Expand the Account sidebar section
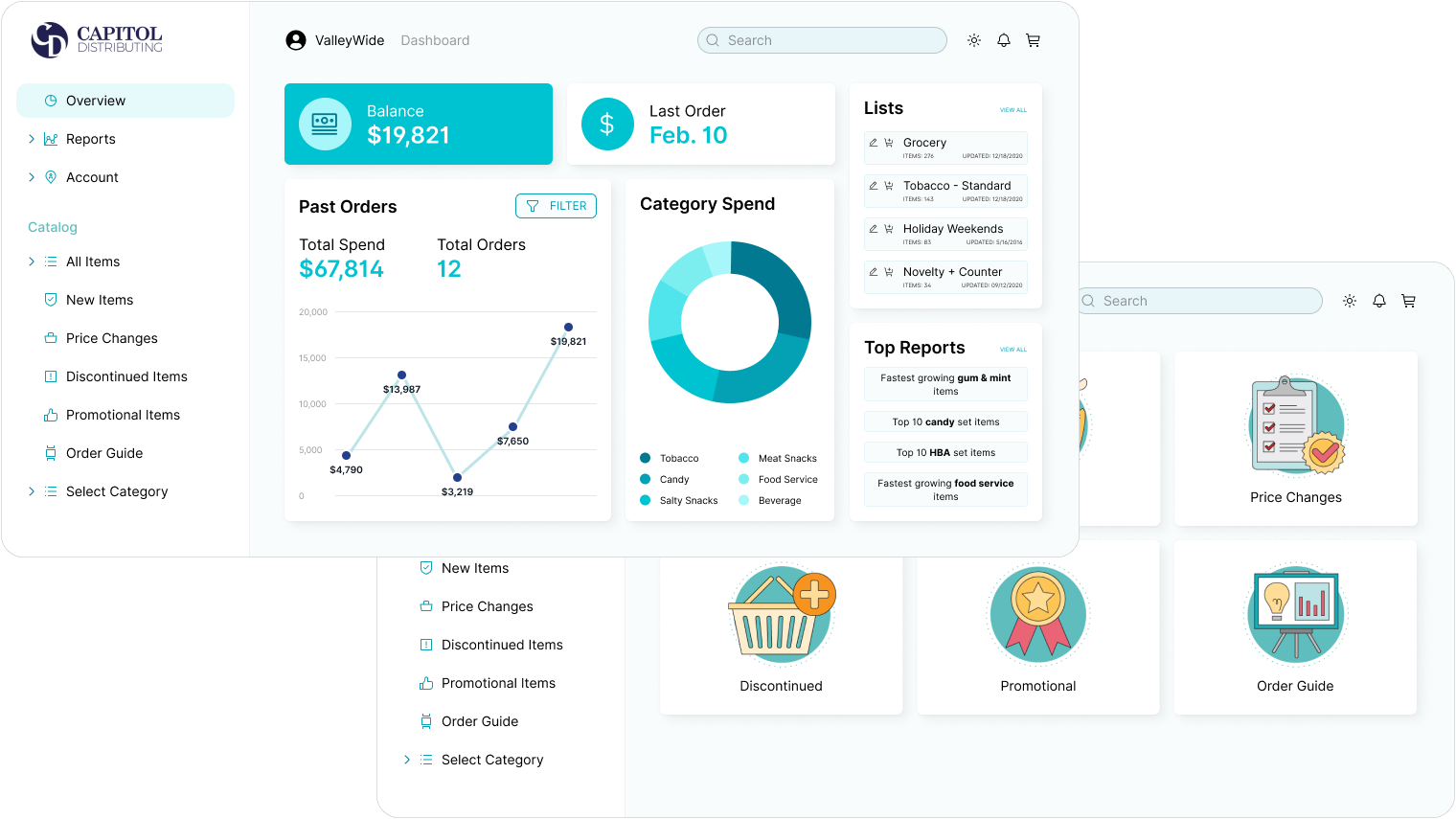This screenshot has width=1456, height=819. point(32,177)
